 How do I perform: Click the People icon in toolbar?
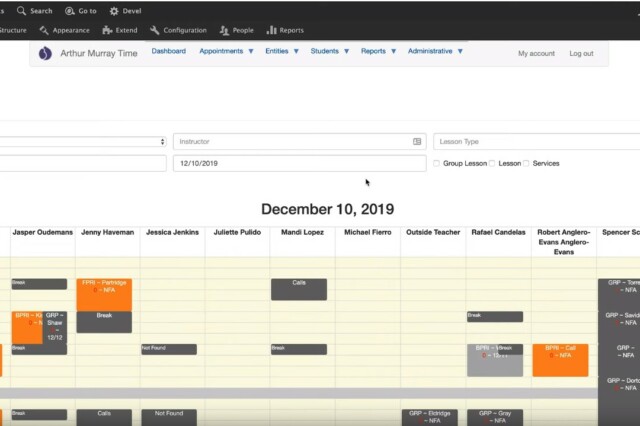(x=223, y=31)
